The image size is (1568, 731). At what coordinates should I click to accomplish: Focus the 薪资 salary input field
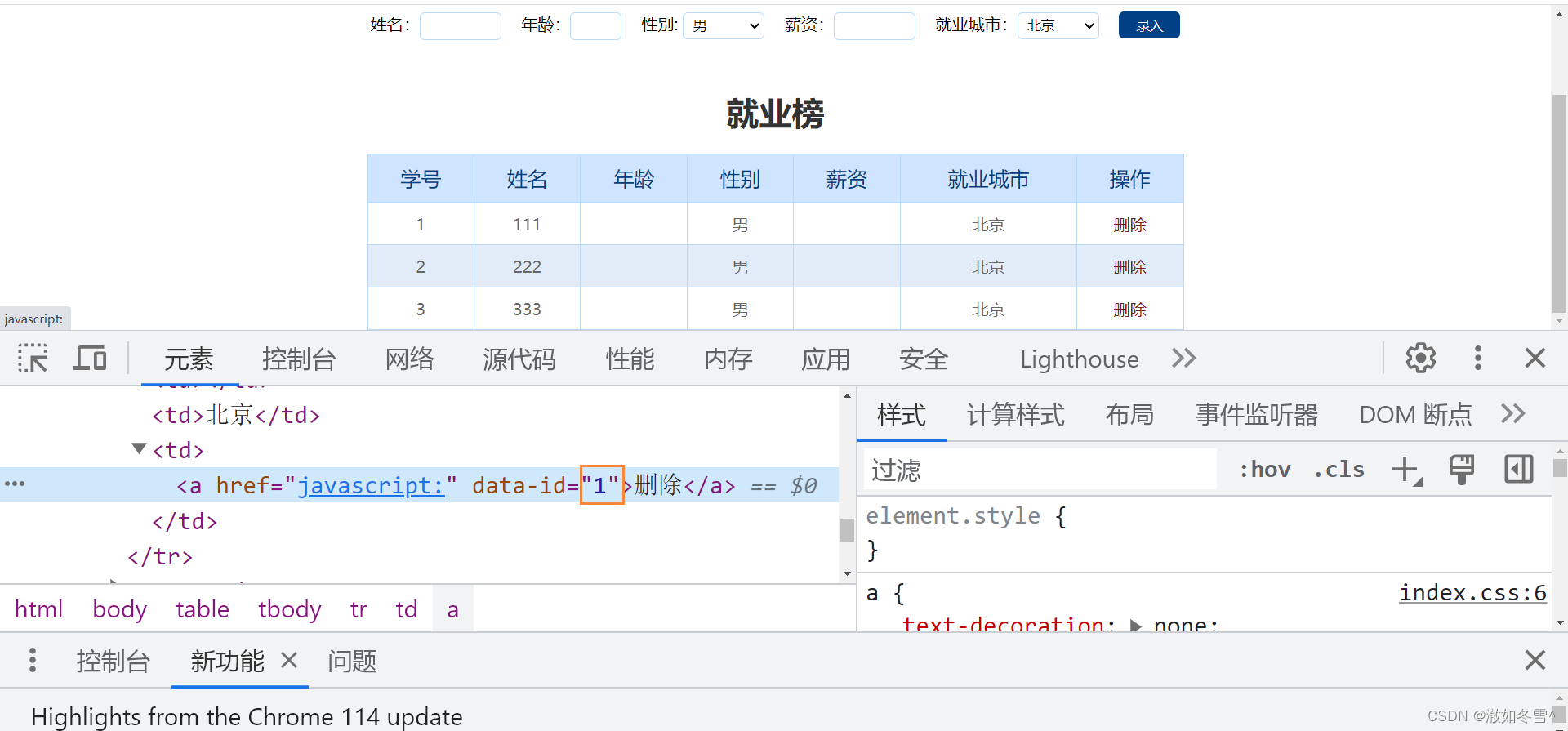874,25
